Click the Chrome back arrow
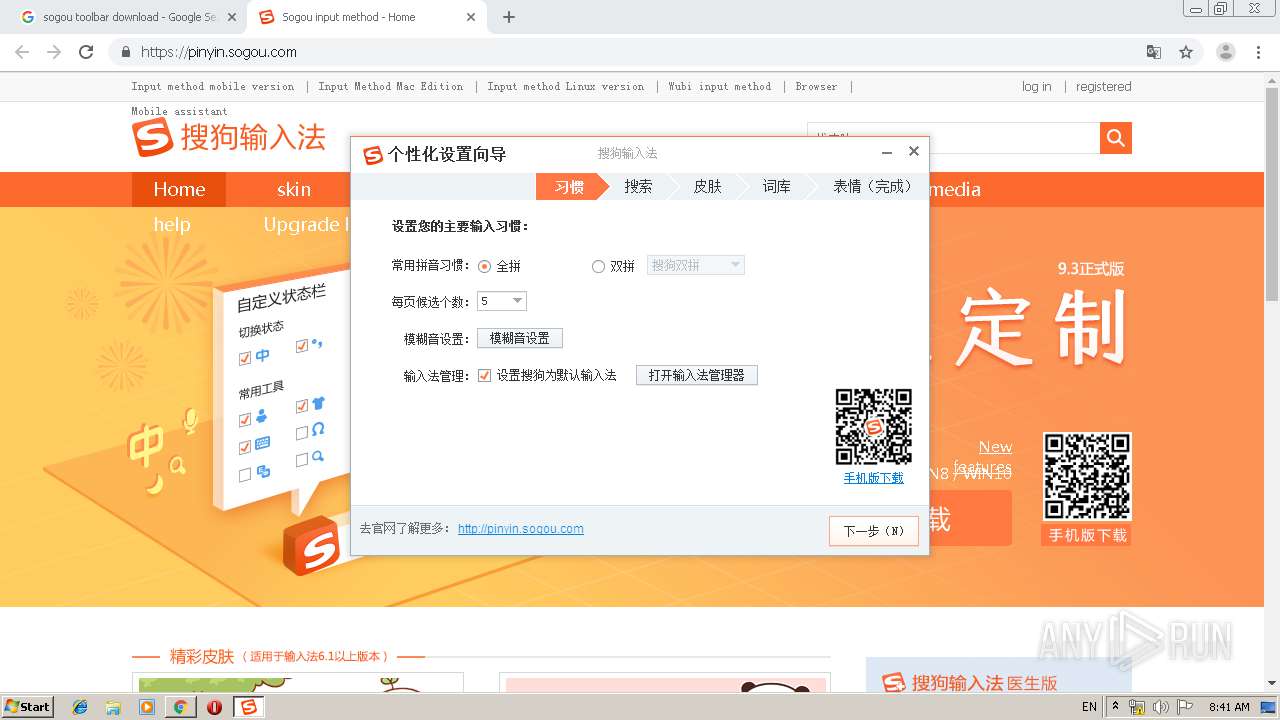 (22, 52)
